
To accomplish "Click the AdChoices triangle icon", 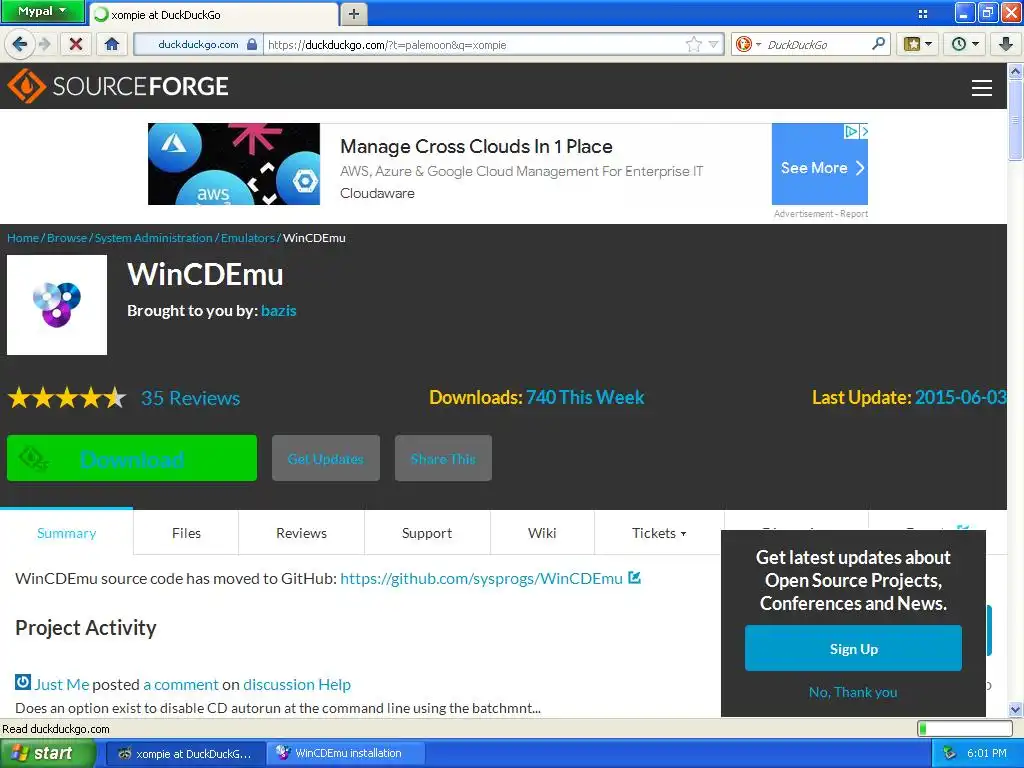I will point(851,131).
